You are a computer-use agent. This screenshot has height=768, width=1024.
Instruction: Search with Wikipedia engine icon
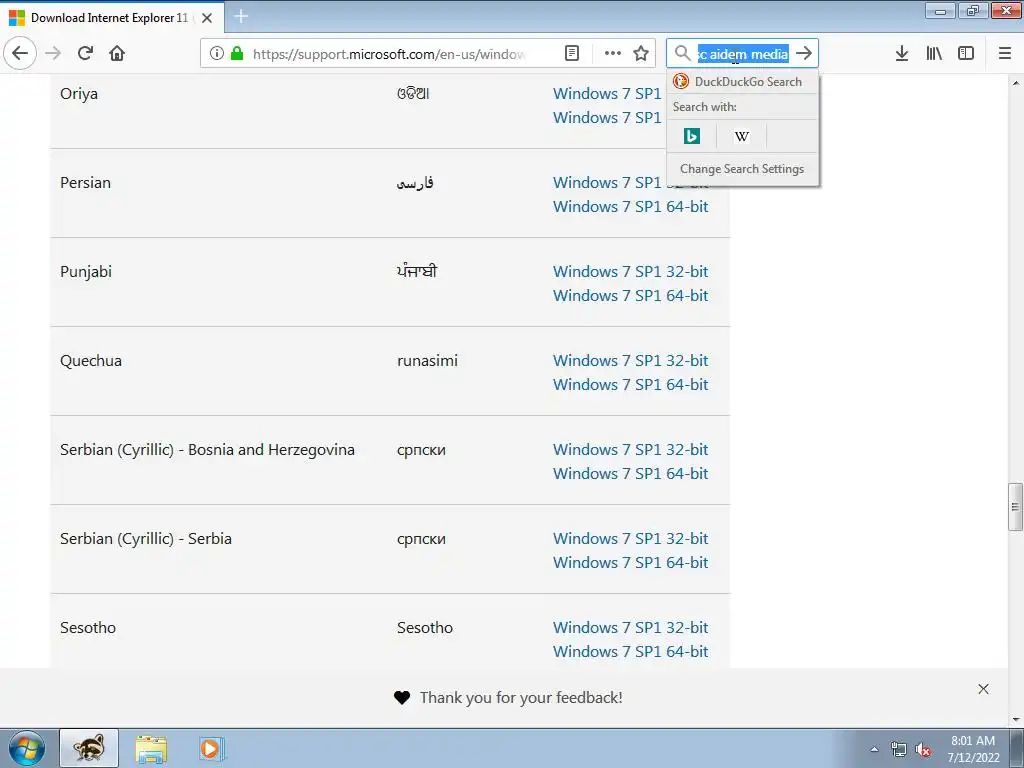[x=741, y=136]
